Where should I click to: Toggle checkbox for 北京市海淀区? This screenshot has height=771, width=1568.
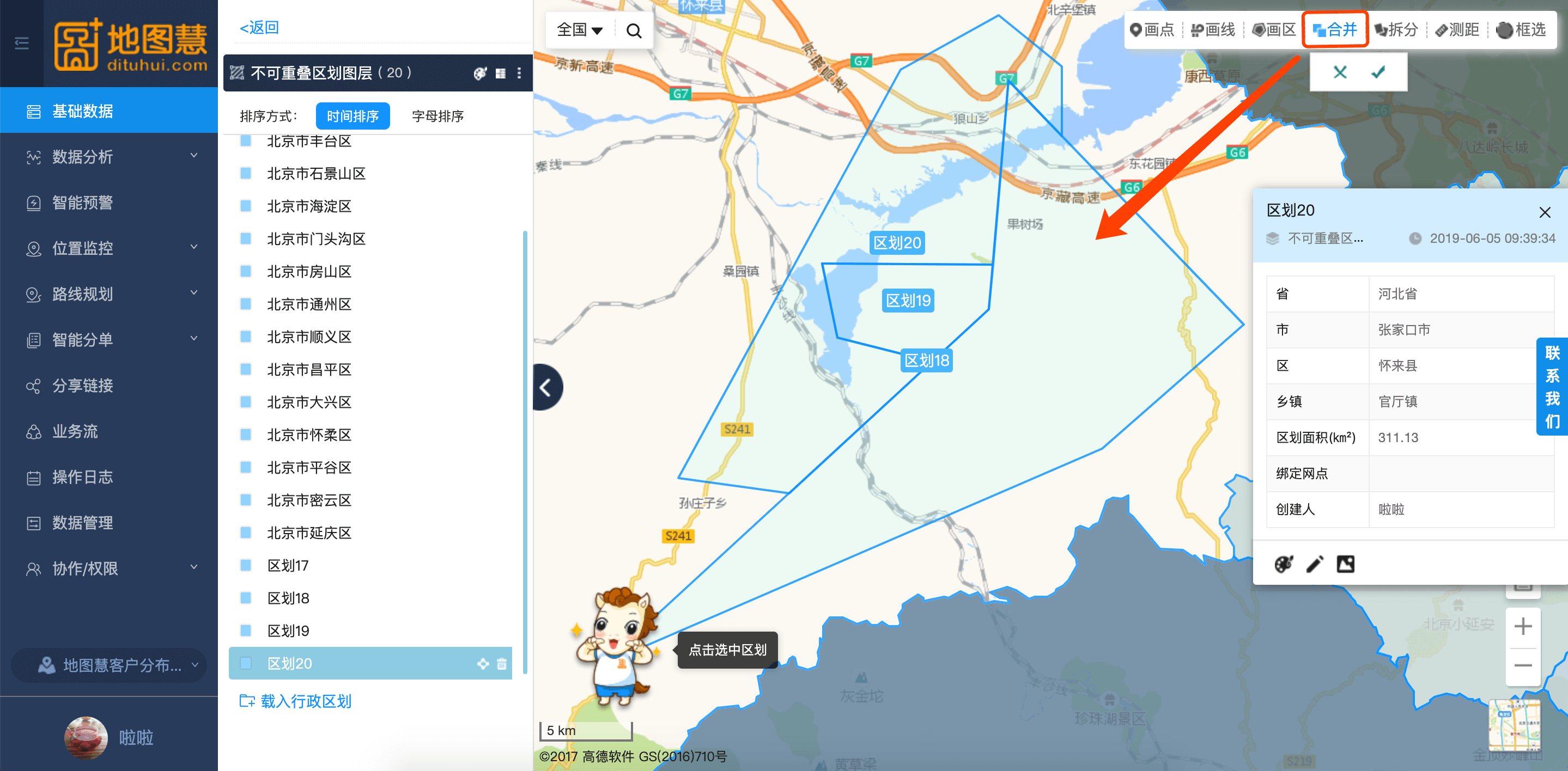click(246, 206)
